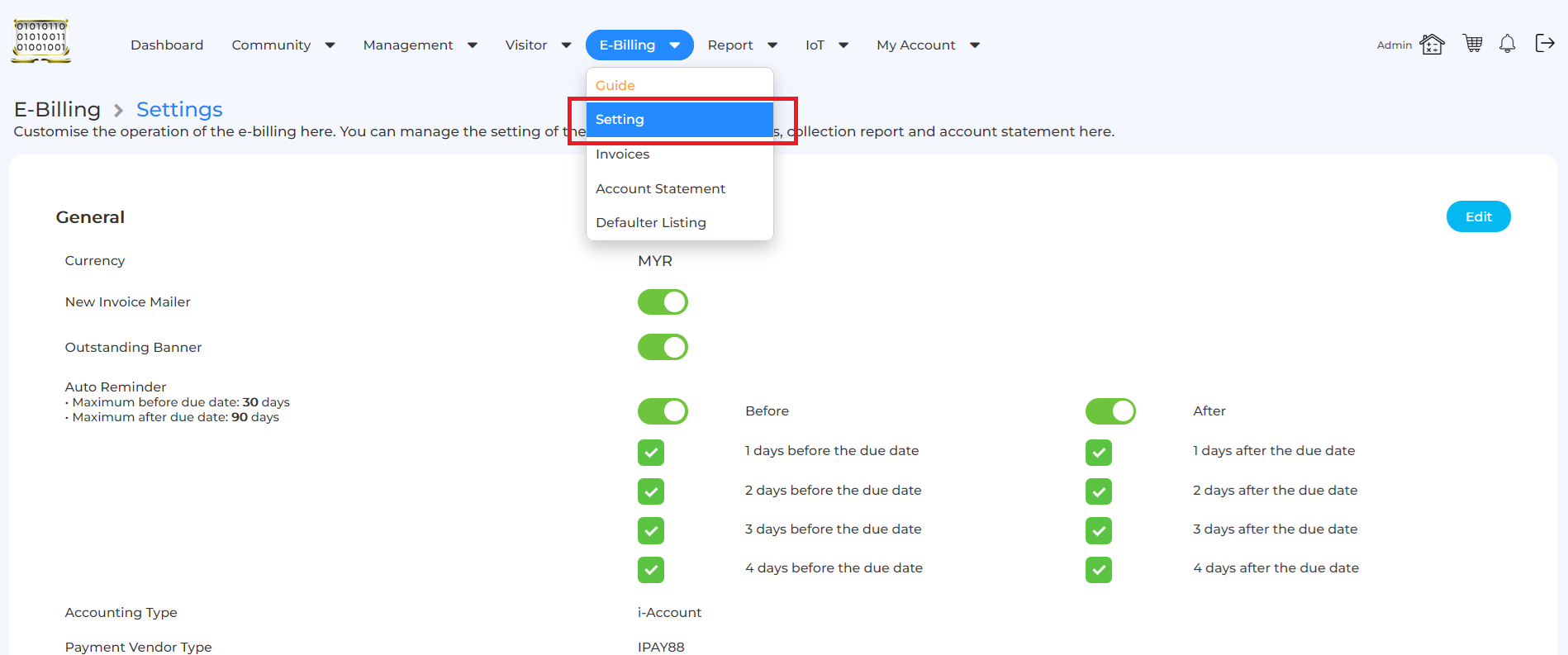Expand the Management dropdown menu

coord(420,45)
